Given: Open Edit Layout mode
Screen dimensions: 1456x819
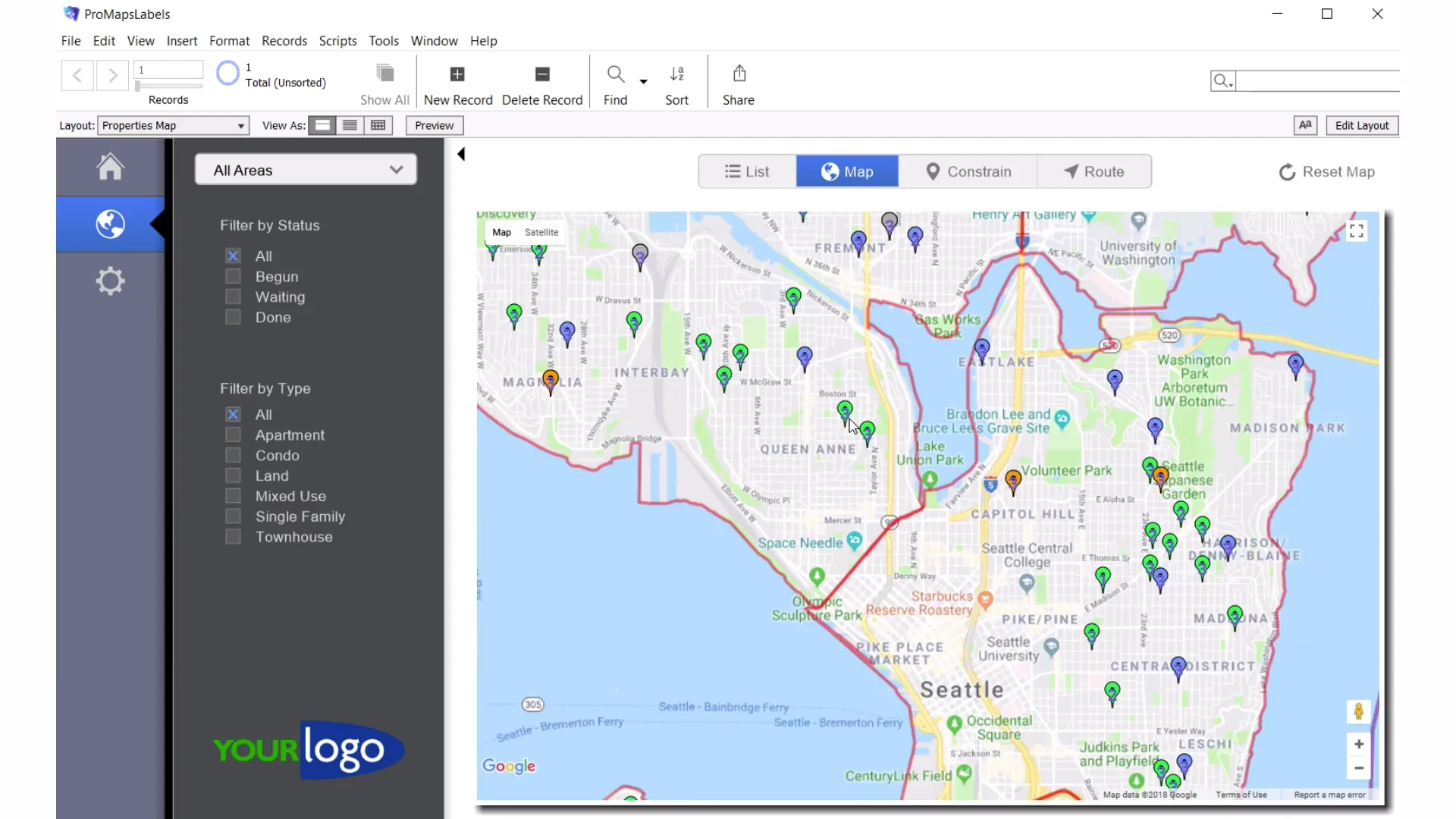Looking at the screenshot, I should point(1361,125).
